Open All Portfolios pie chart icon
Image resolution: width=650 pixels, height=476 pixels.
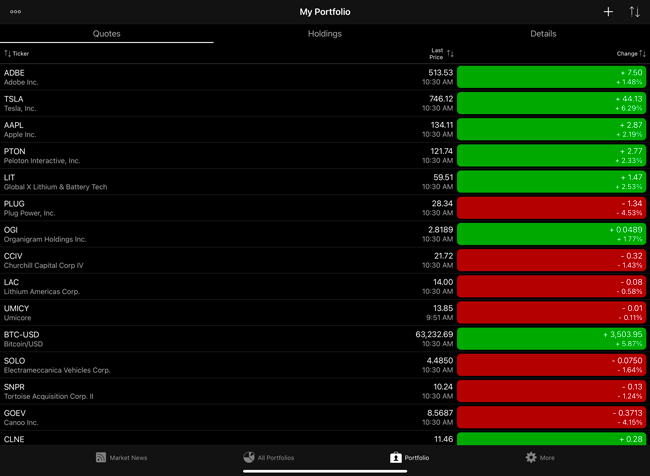tap(249, 457)
